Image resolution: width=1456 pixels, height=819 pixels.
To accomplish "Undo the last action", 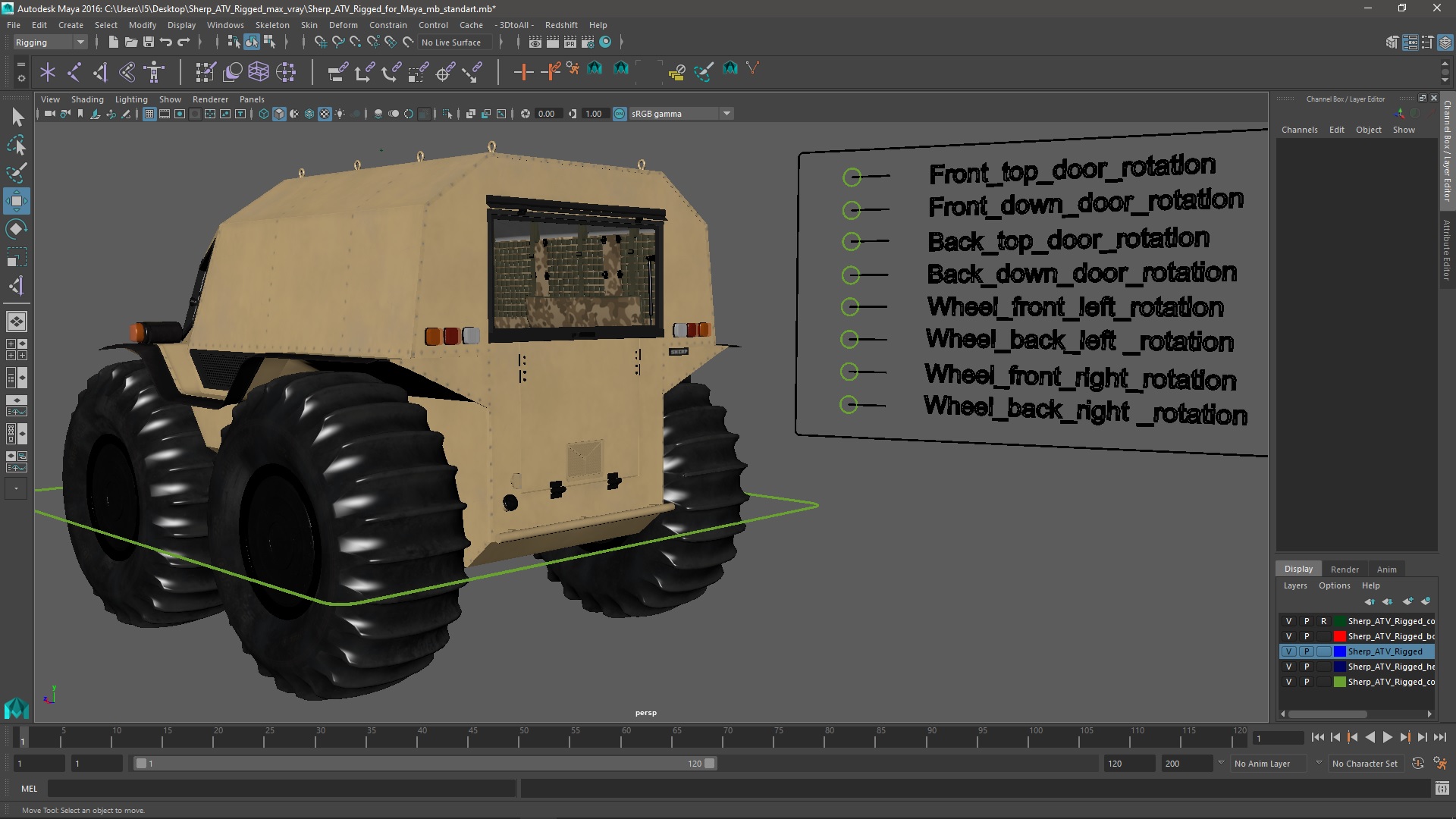I will coord(166,42).
